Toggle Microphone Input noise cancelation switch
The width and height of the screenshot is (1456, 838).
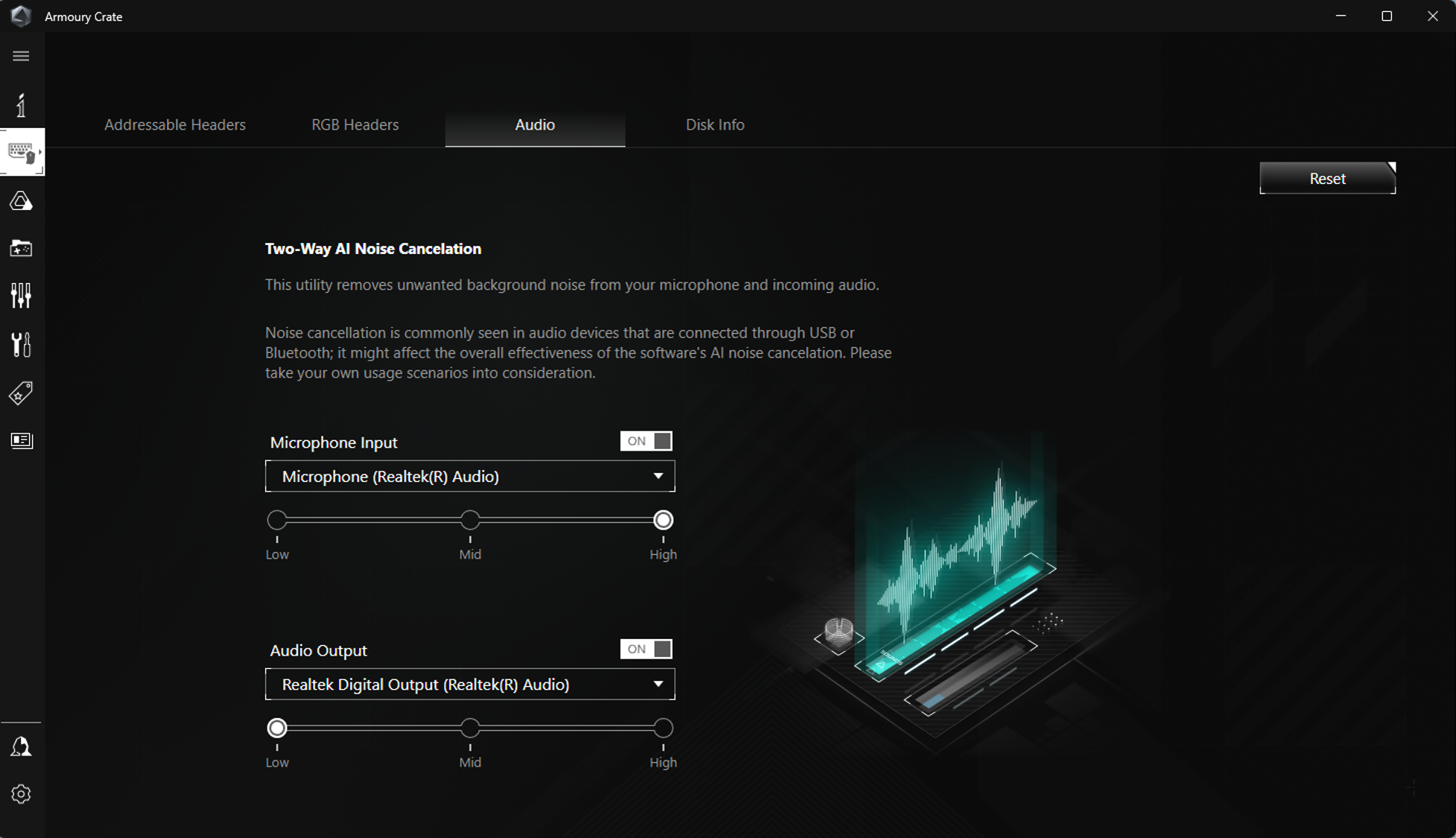click(x=646, y=441)
